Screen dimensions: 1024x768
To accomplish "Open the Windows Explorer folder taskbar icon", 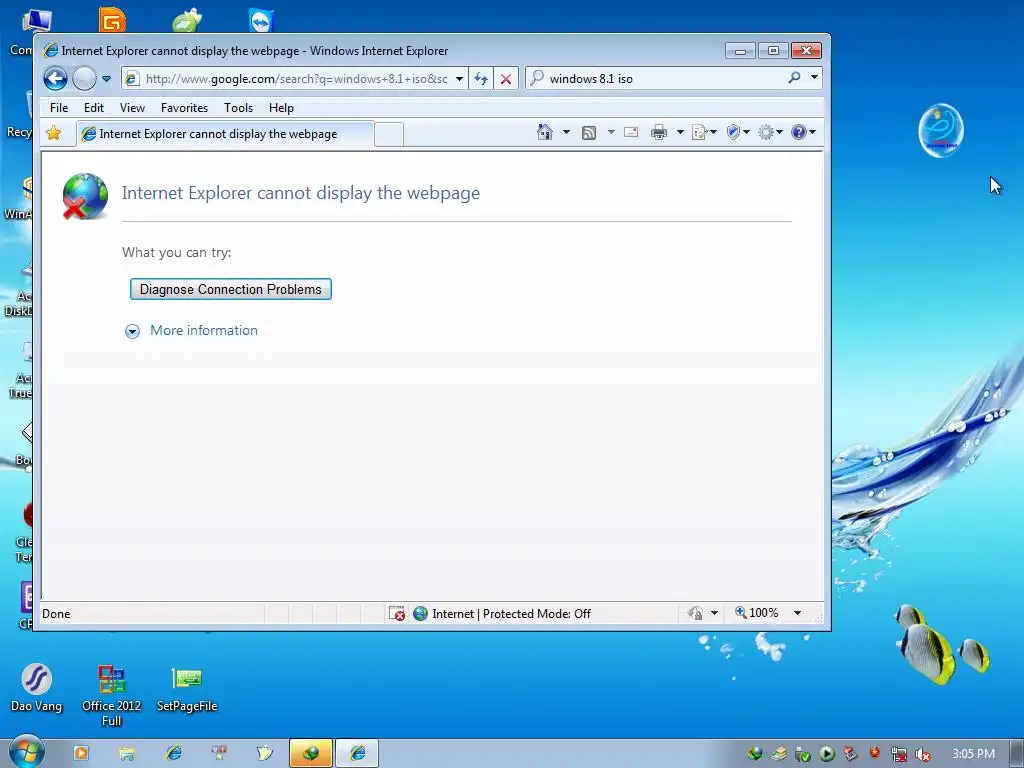I will (x=127, y=754).
